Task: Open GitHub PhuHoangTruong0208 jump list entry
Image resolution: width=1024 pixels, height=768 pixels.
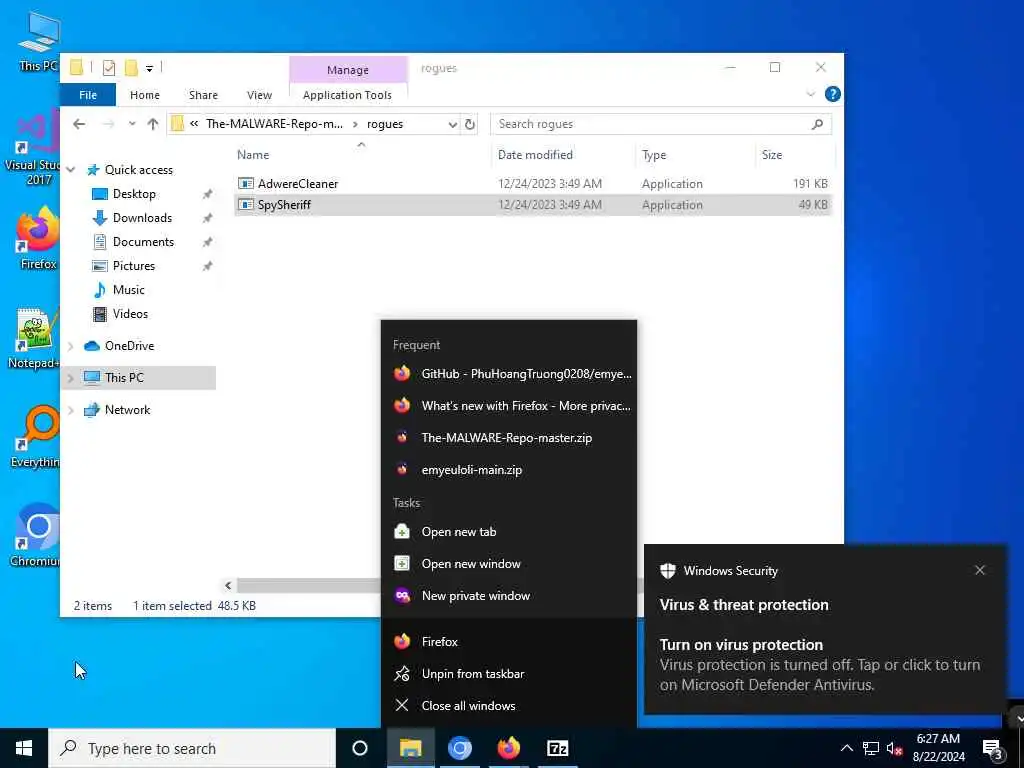Action: coord(509,374)
